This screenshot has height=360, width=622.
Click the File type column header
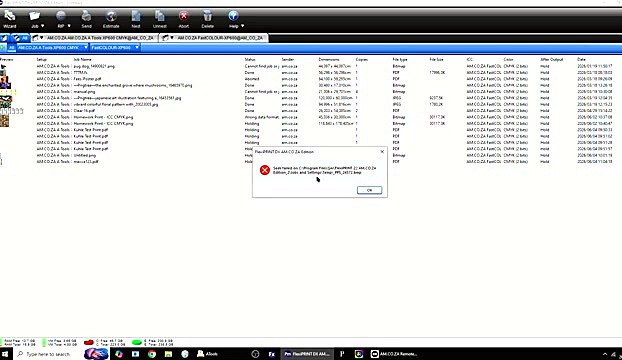coord(400,59)
